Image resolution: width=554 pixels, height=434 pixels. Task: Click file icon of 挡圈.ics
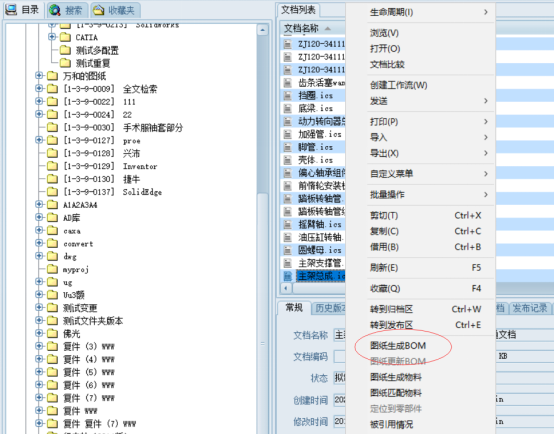[x=288, y=95]
